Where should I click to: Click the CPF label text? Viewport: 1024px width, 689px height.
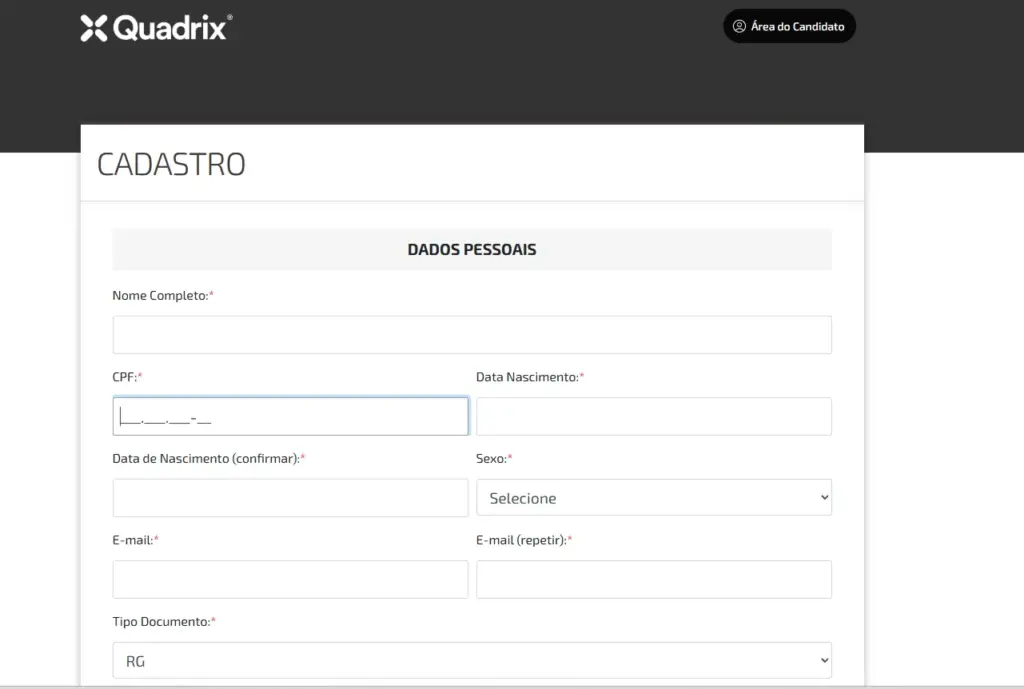pos(127,377)
